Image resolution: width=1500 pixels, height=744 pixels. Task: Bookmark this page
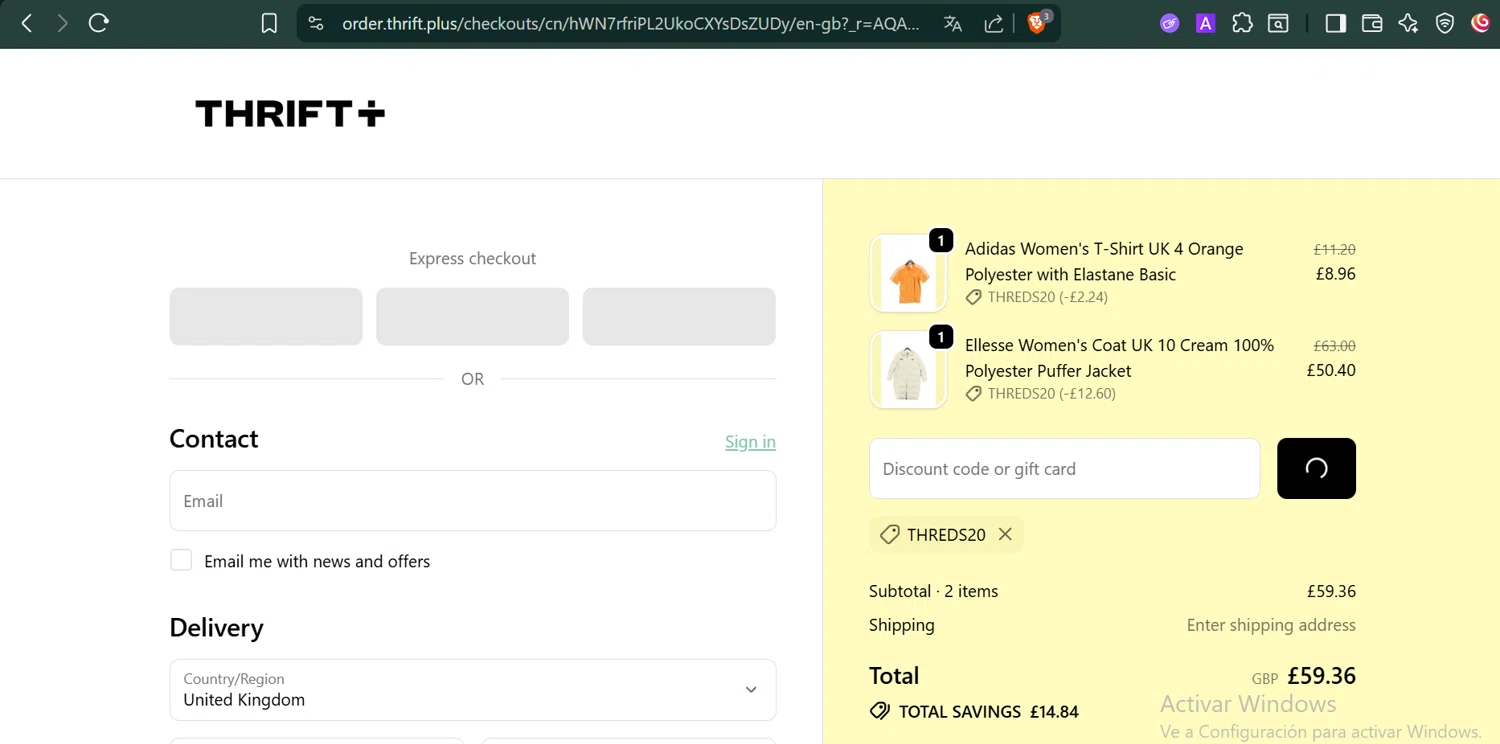269,23
